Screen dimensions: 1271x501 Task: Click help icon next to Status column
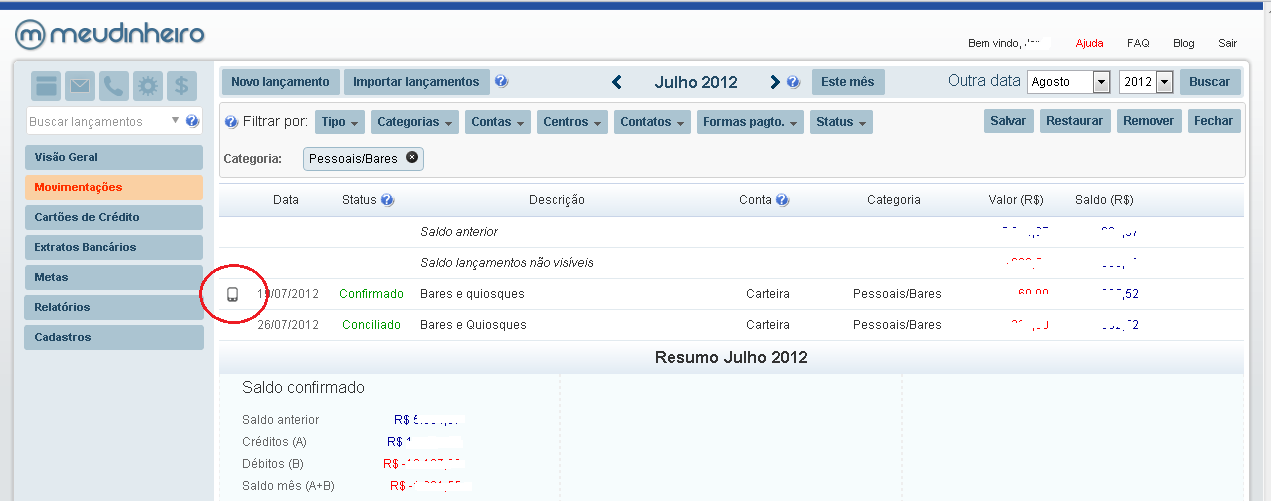click(x=387, y=200)
